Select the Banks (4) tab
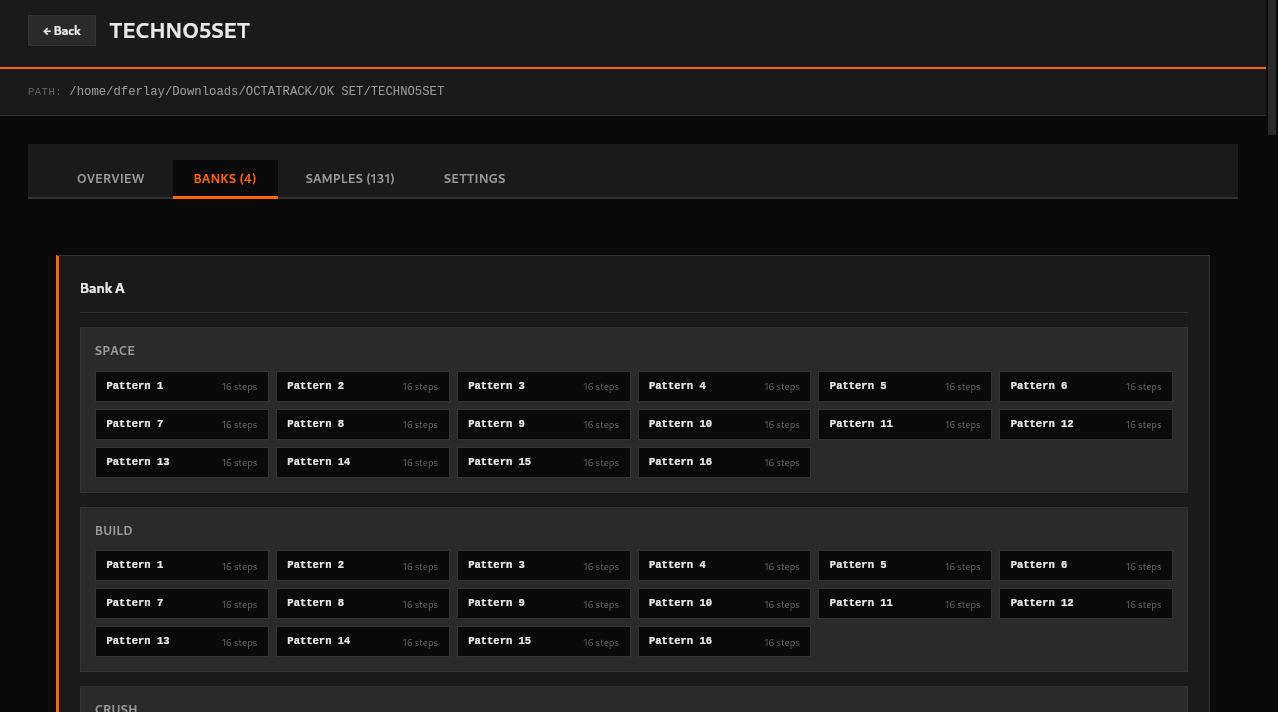 click(225, 179)
